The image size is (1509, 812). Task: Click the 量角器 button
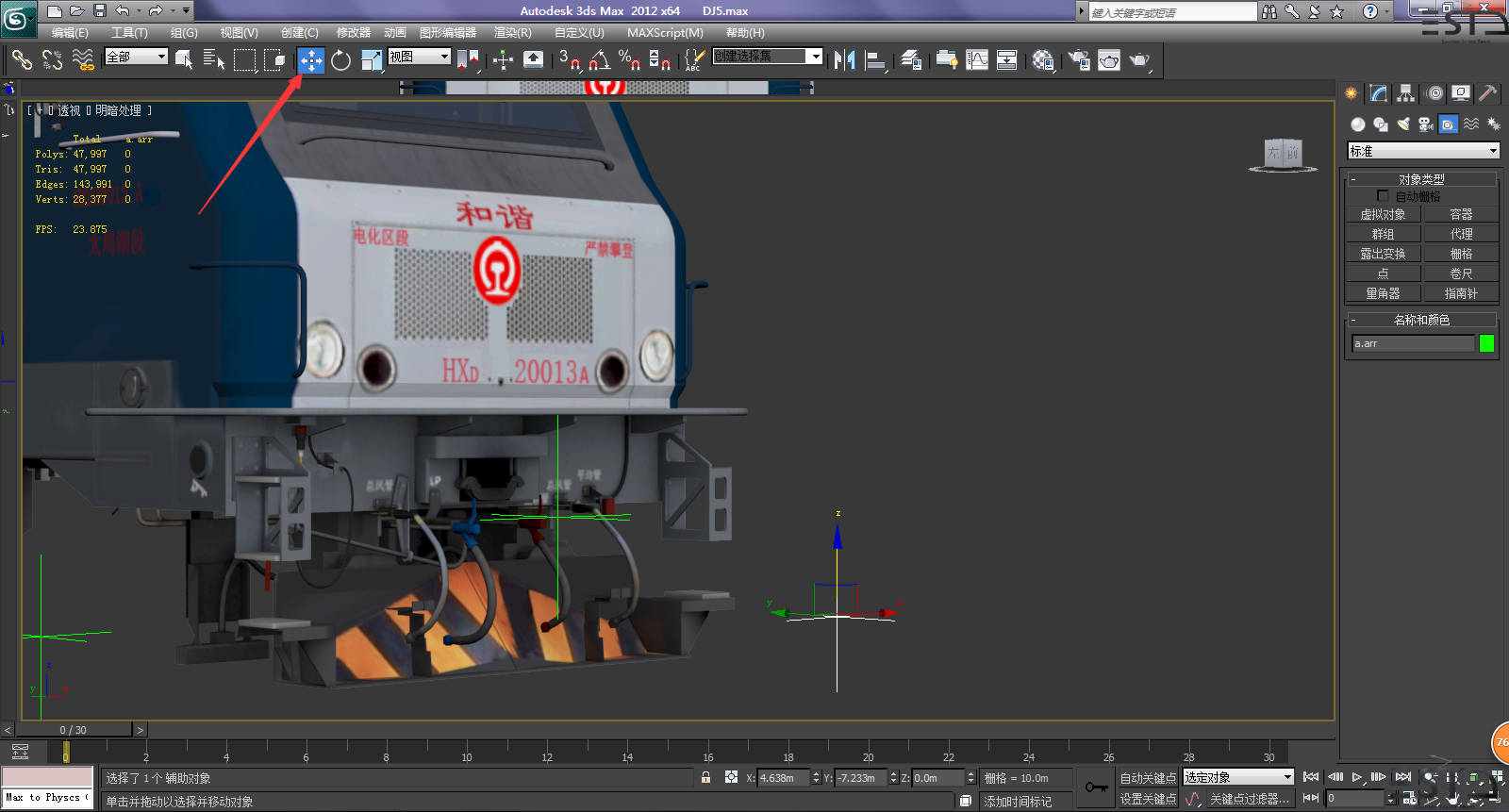click(x=1383, y=293)
